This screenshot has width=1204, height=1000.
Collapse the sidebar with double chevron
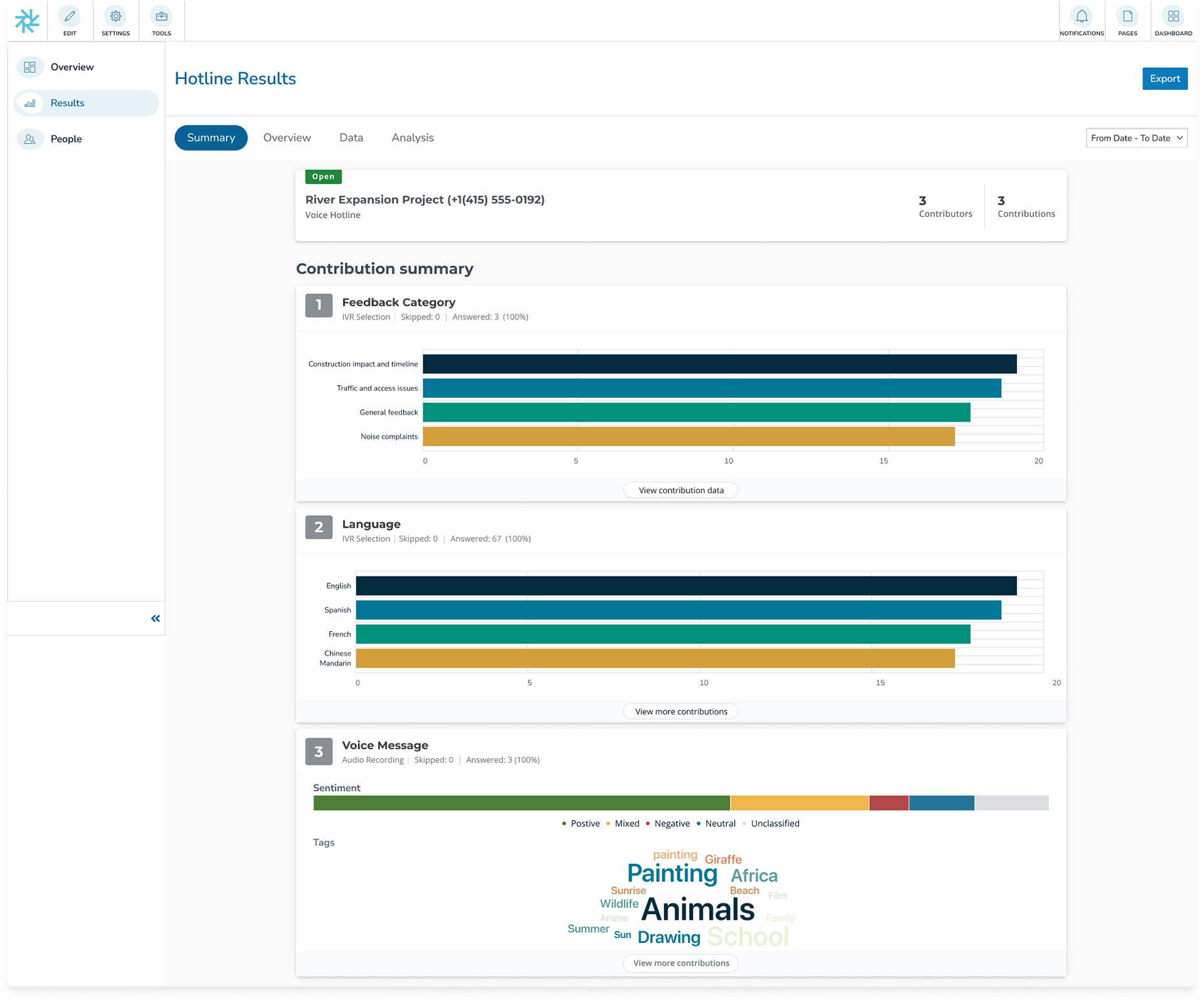tap(155, 619)
